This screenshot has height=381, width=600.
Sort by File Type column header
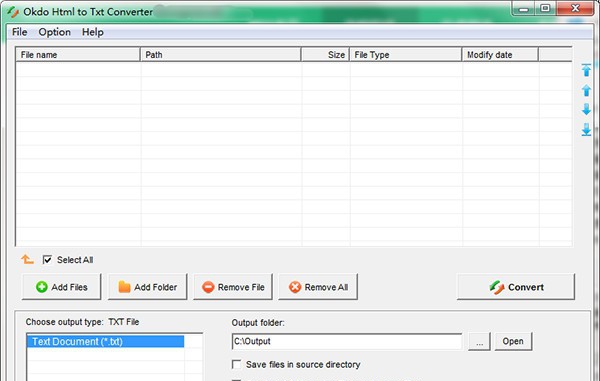point(406,55)
